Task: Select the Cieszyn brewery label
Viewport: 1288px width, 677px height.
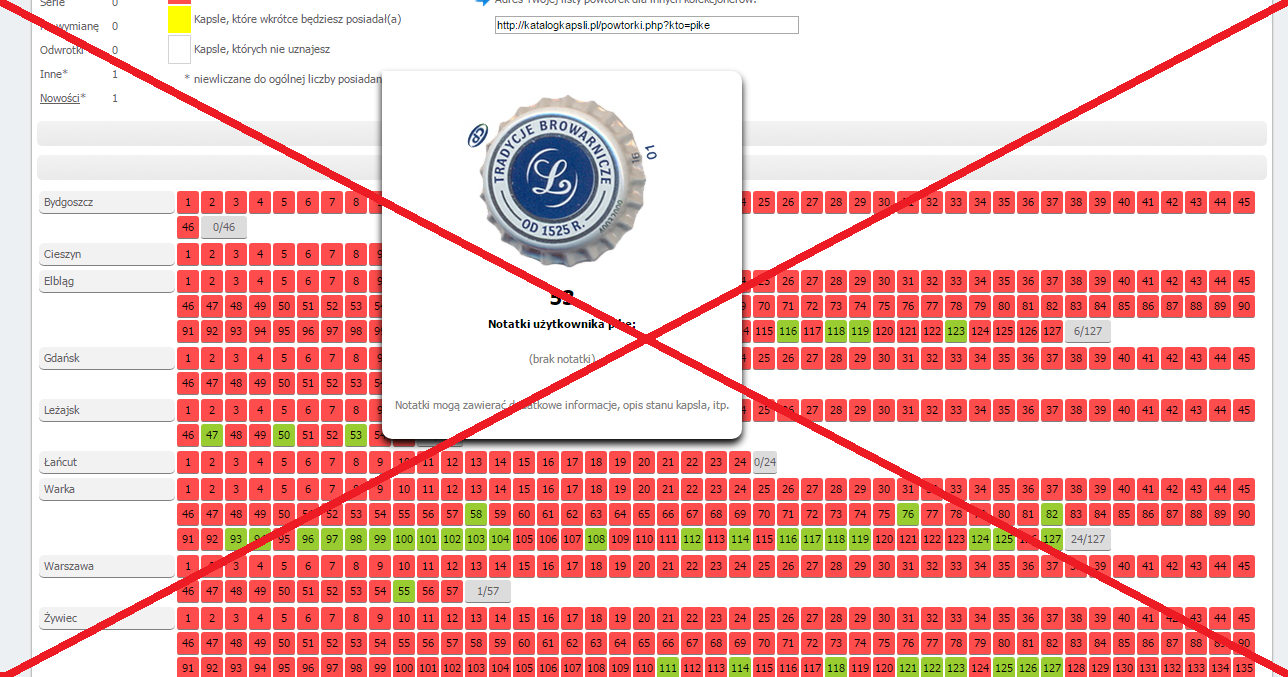Action: pos(107,254)
